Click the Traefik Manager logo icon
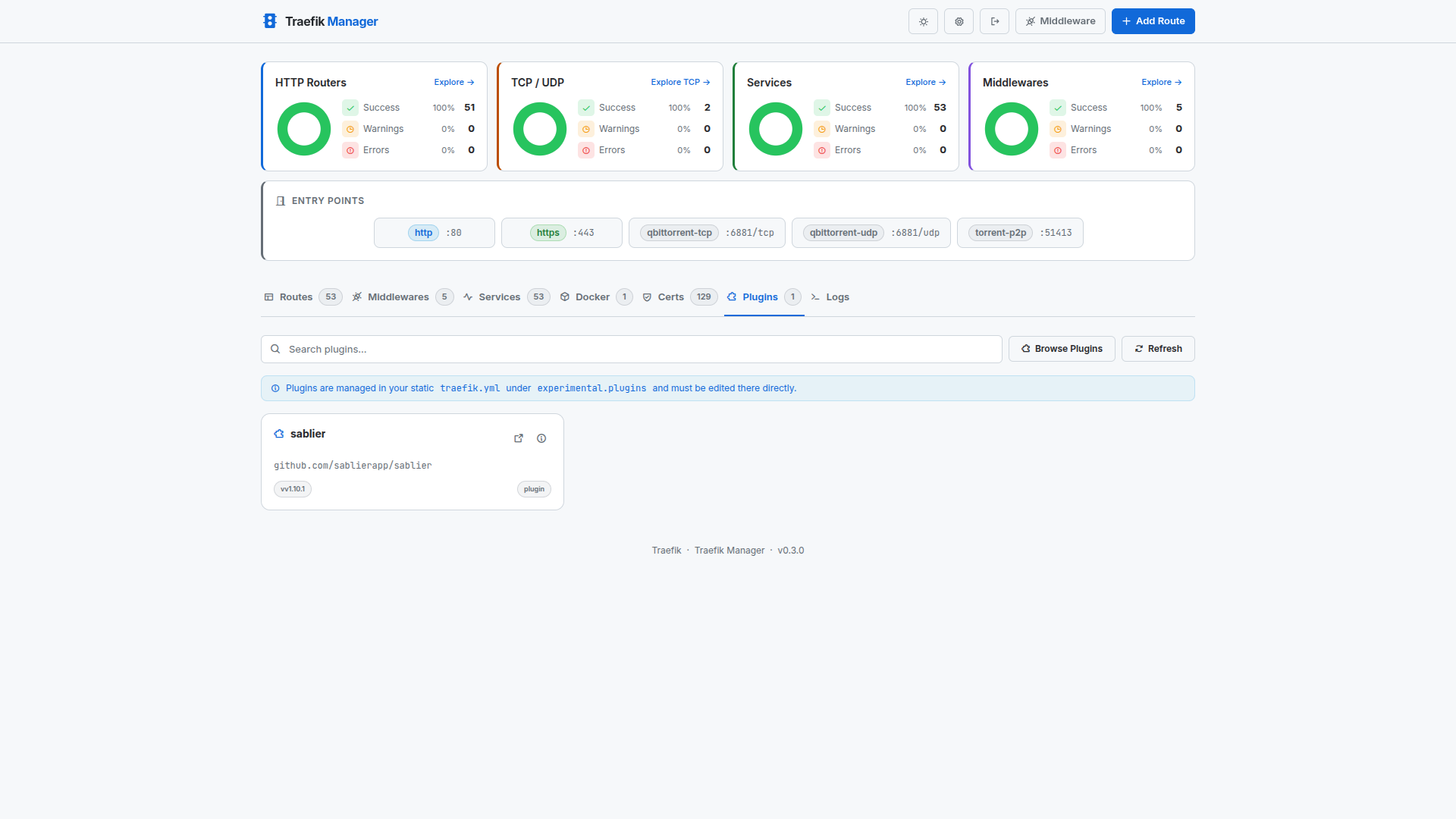Viewport: 1456px width, 819px height. point(271,21)
